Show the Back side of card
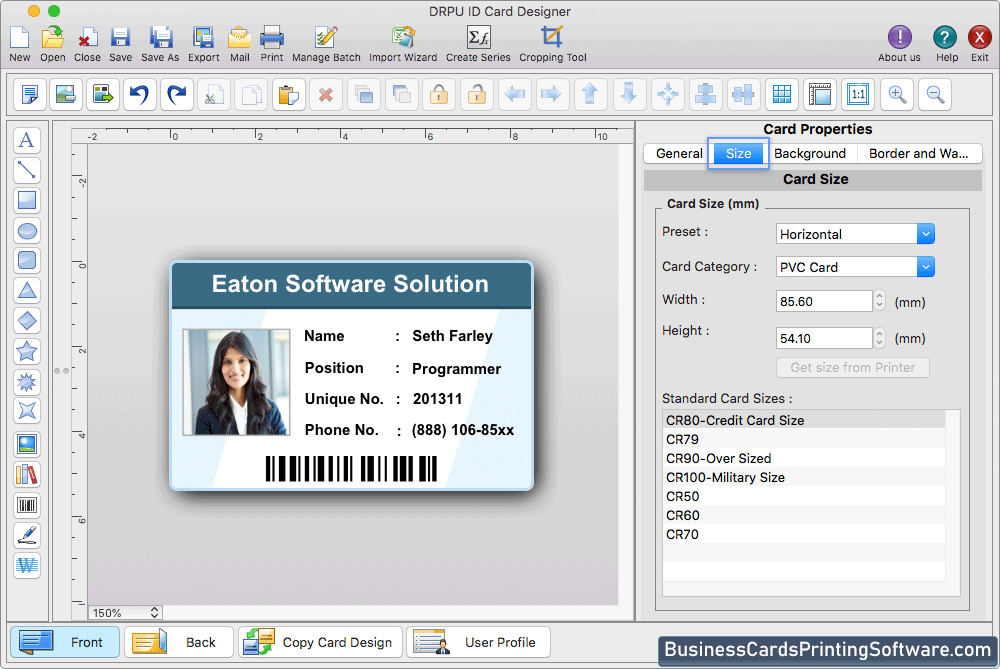 click(179, 642)
